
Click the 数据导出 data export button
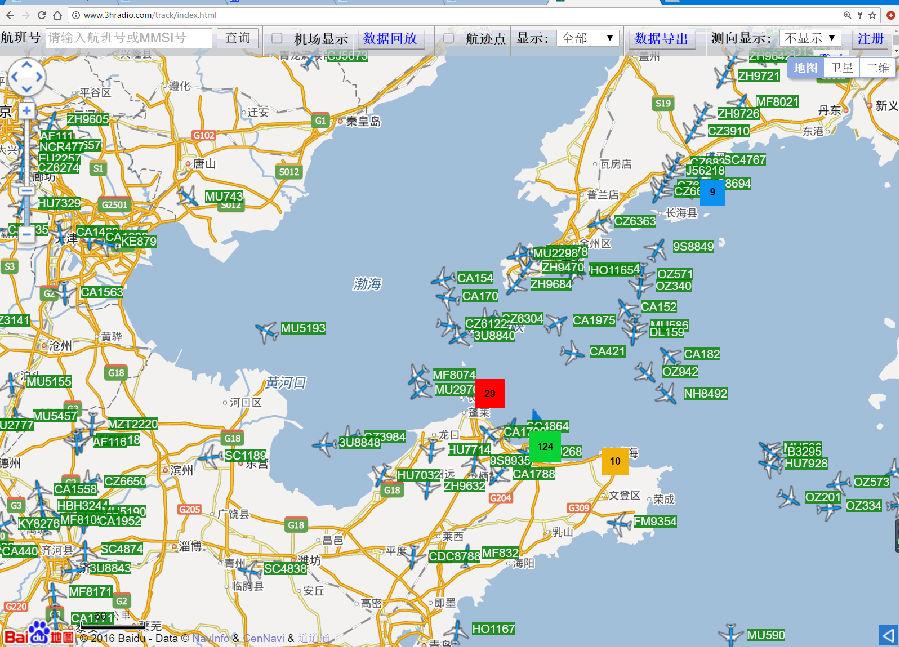(662, 38)
